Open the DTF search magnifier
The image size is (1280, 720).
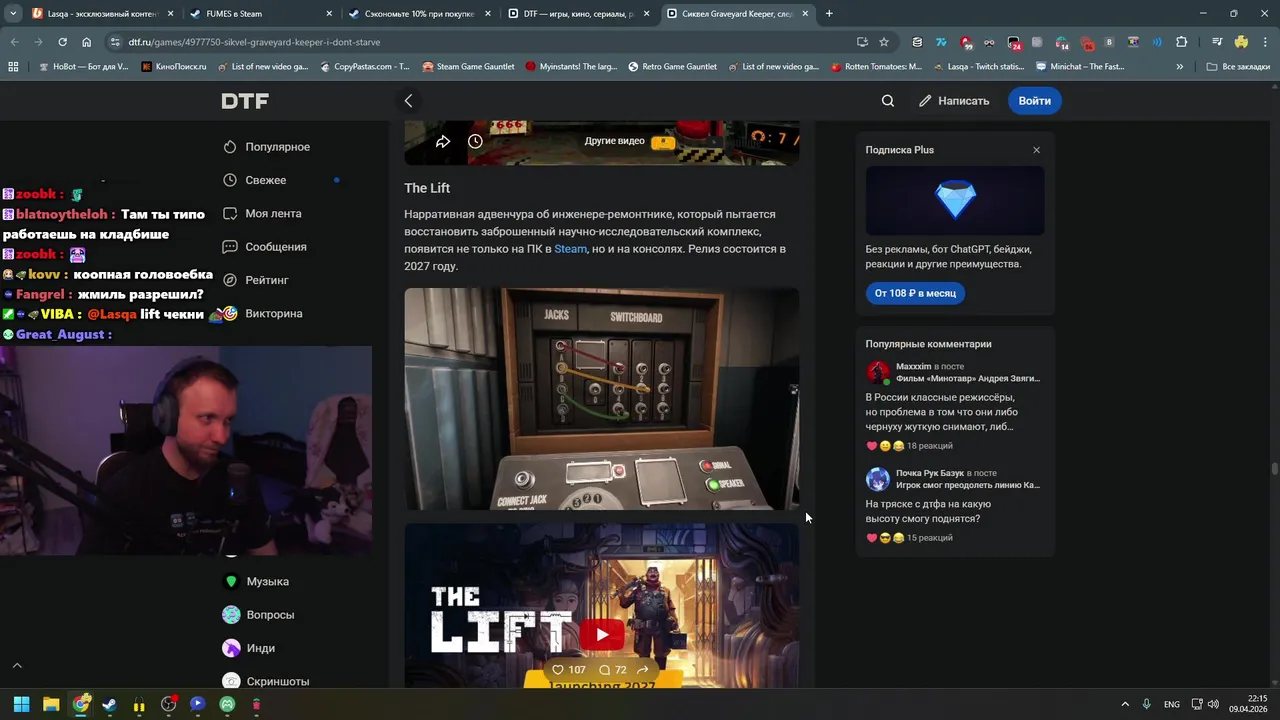click(888, 101)
